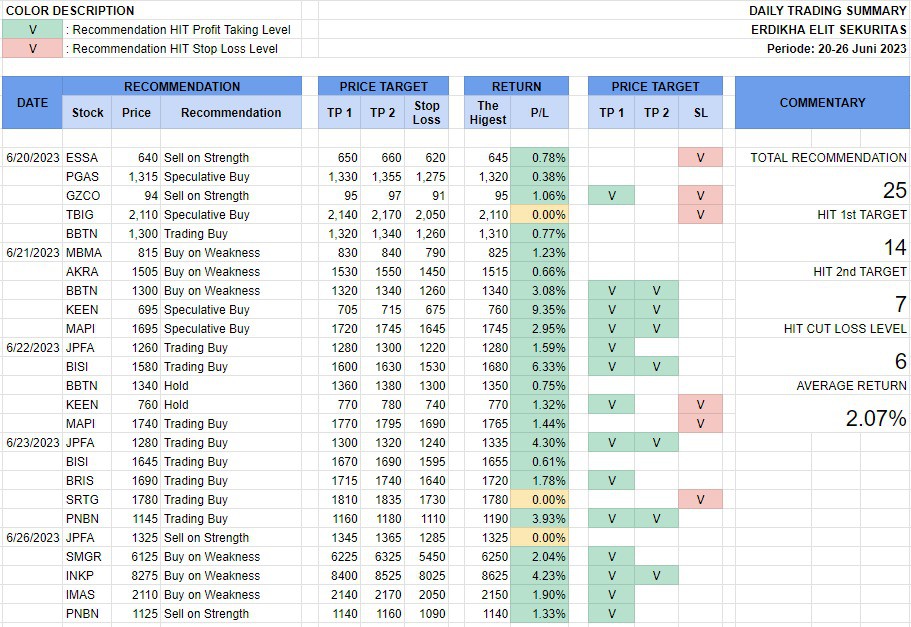Select the DATE column header
Image resolution: width=911 pixels, height=627 pixels.
pos(32,102)
